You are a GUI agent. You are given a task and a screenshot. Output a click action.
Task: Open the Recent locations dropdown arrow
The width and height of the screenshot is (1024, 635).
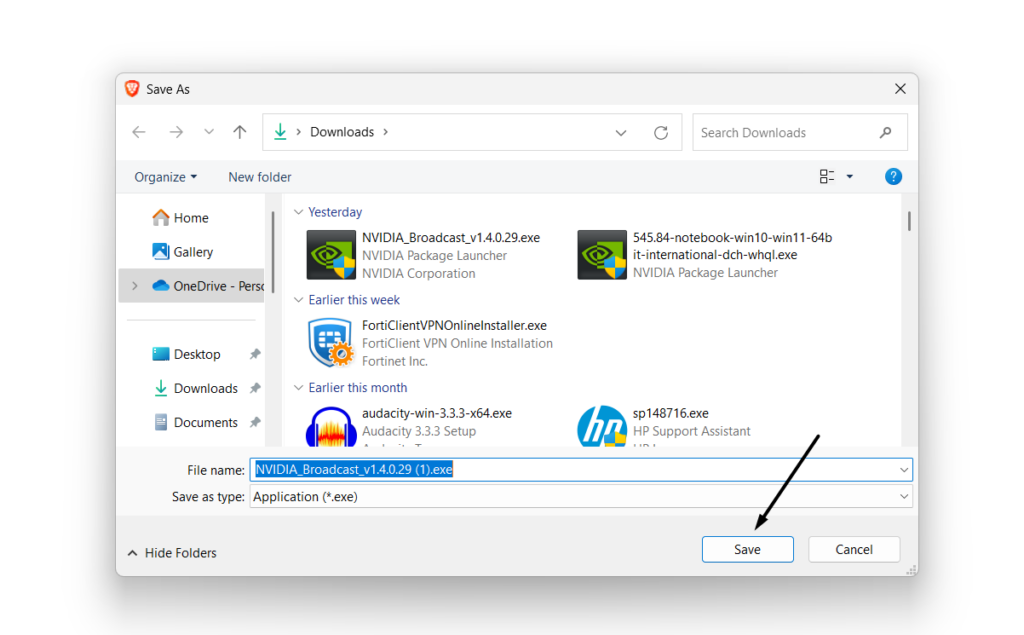point(209,132)
